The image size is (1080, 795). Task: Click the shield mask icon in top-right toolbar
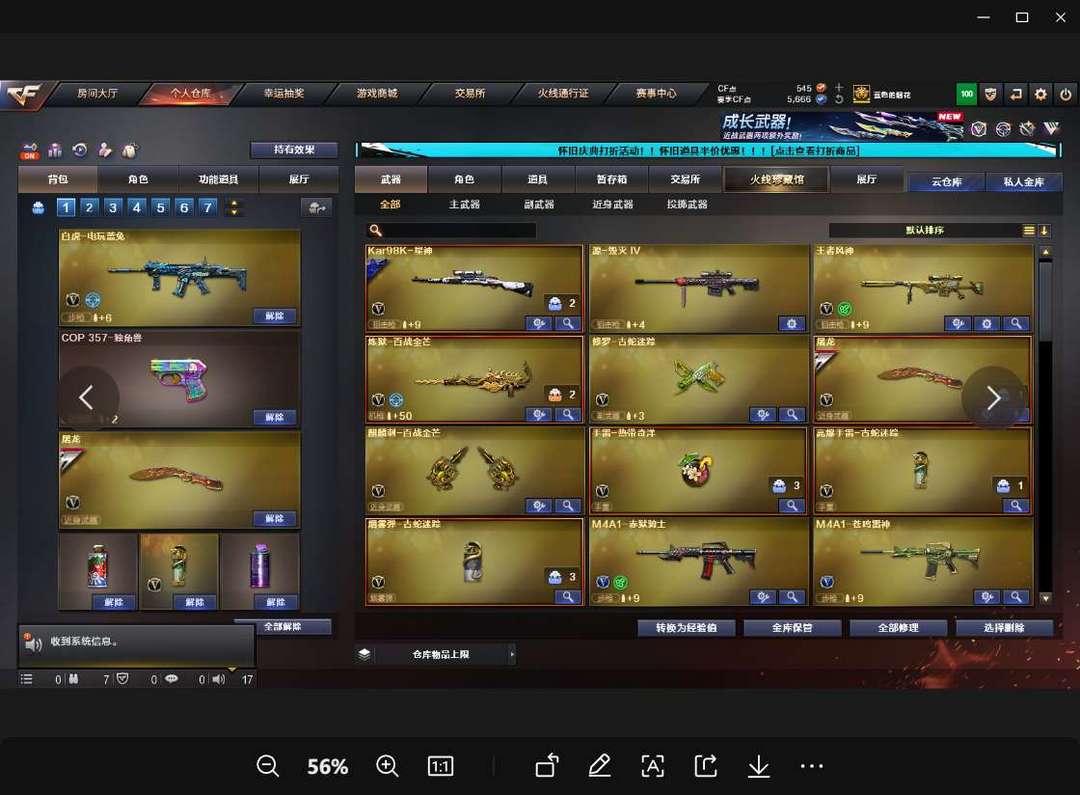[990, 94]
